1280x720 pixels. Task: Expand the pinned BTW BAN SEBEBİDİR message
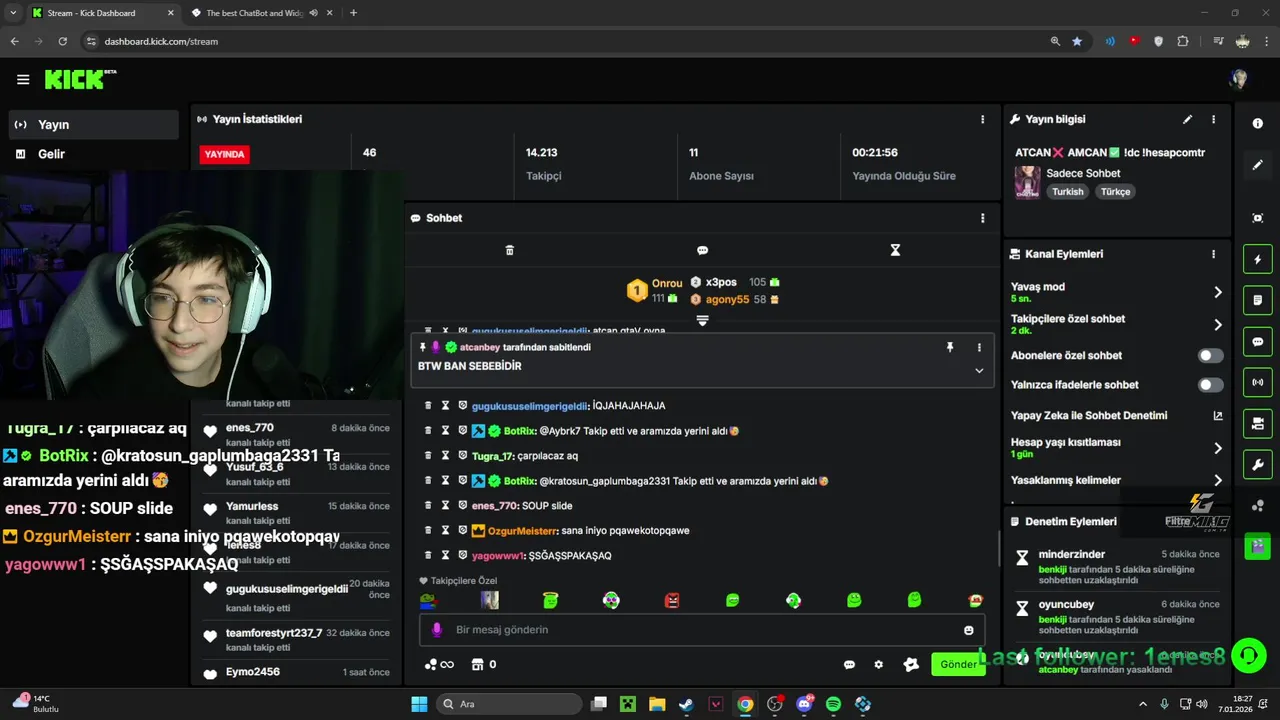[979, 370]
